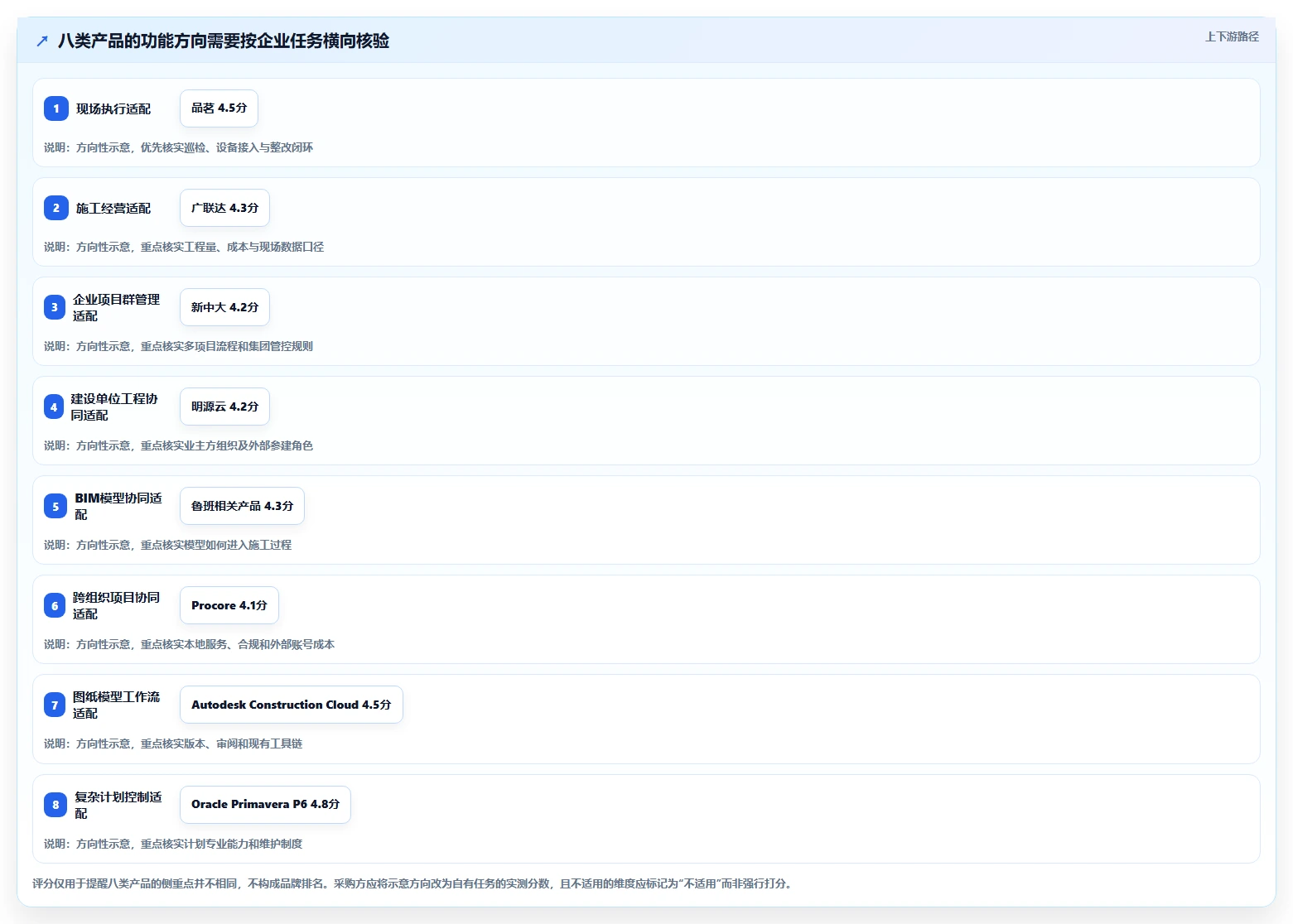This screenshot has height=924, width=1293.
Task: Click the 品茗 4.5分 chip
Action: point(219,108)
